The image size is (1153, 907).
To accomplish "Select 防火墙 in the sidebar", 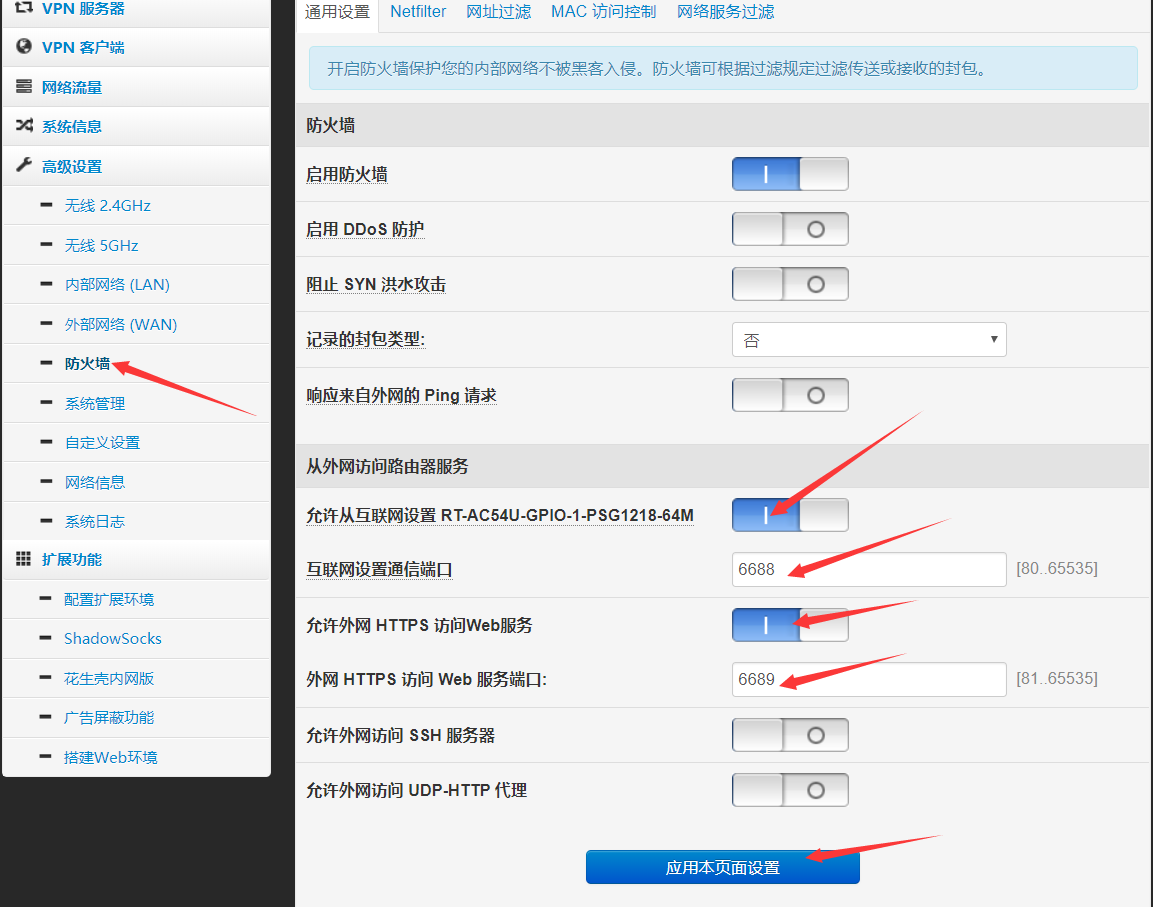I will tap(87, 363).
